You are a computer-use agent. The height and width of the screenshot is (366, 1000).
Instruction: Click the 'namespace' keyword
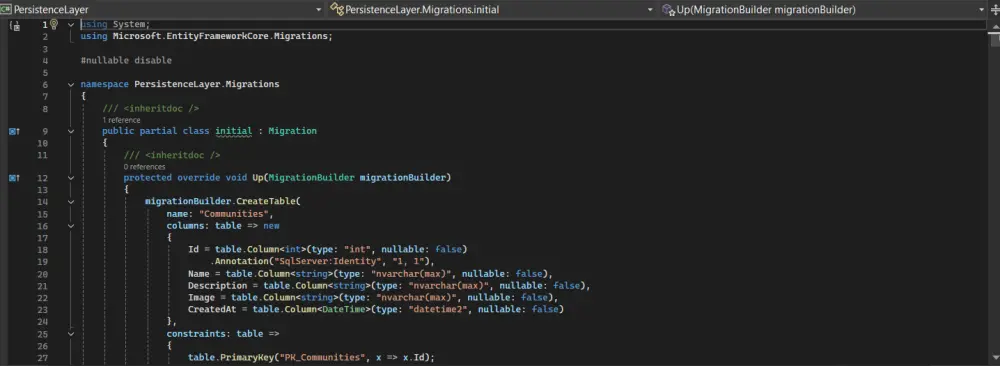tap(105, 84)
